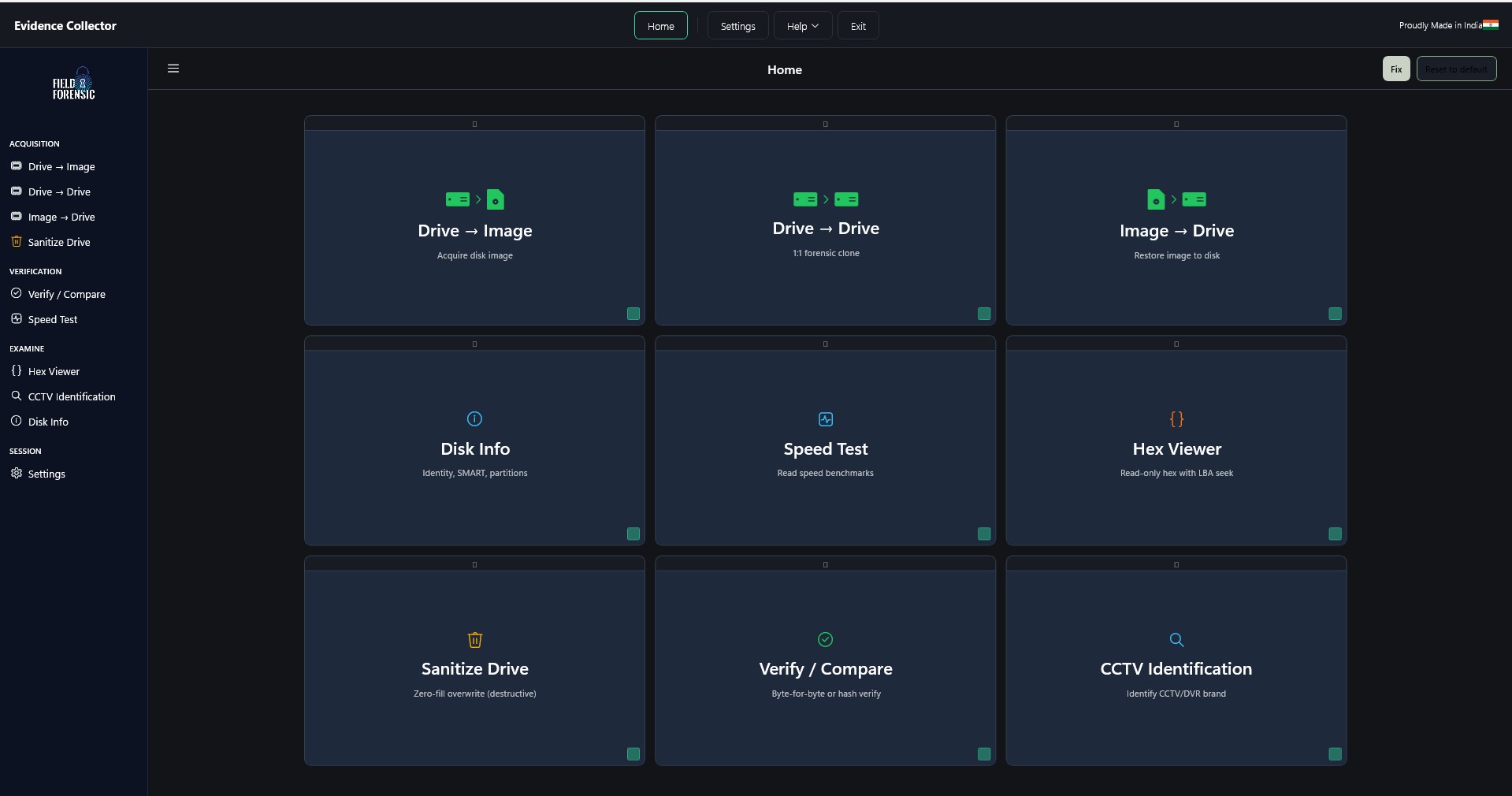
Task: Click the handle atop the Drive → Image card
Action: point(474,124)
